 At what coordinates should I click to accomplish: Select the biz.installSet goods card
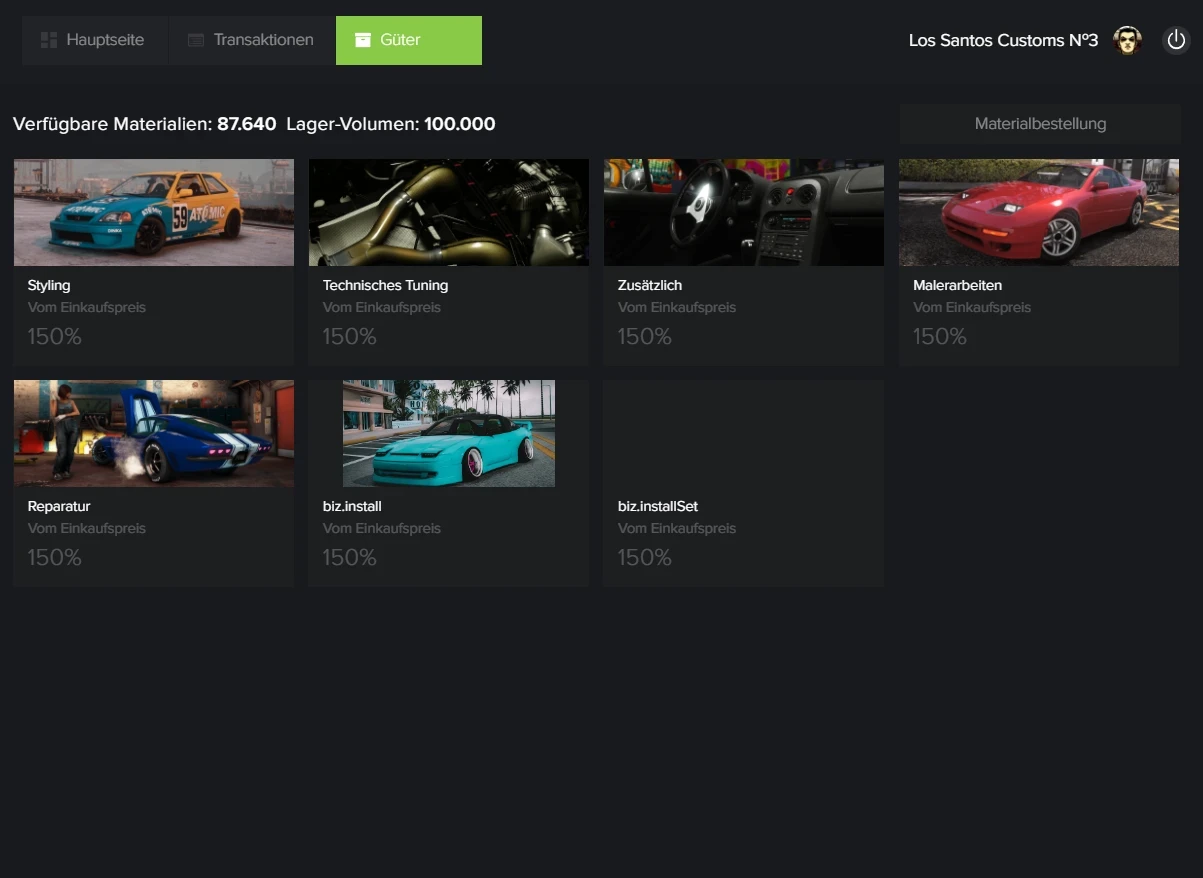[743, 483]
